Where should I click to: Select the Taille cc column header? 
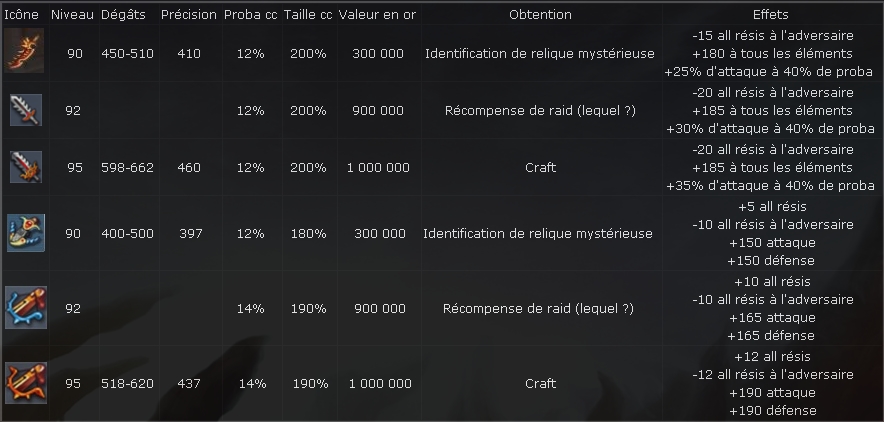coord(308,15)
